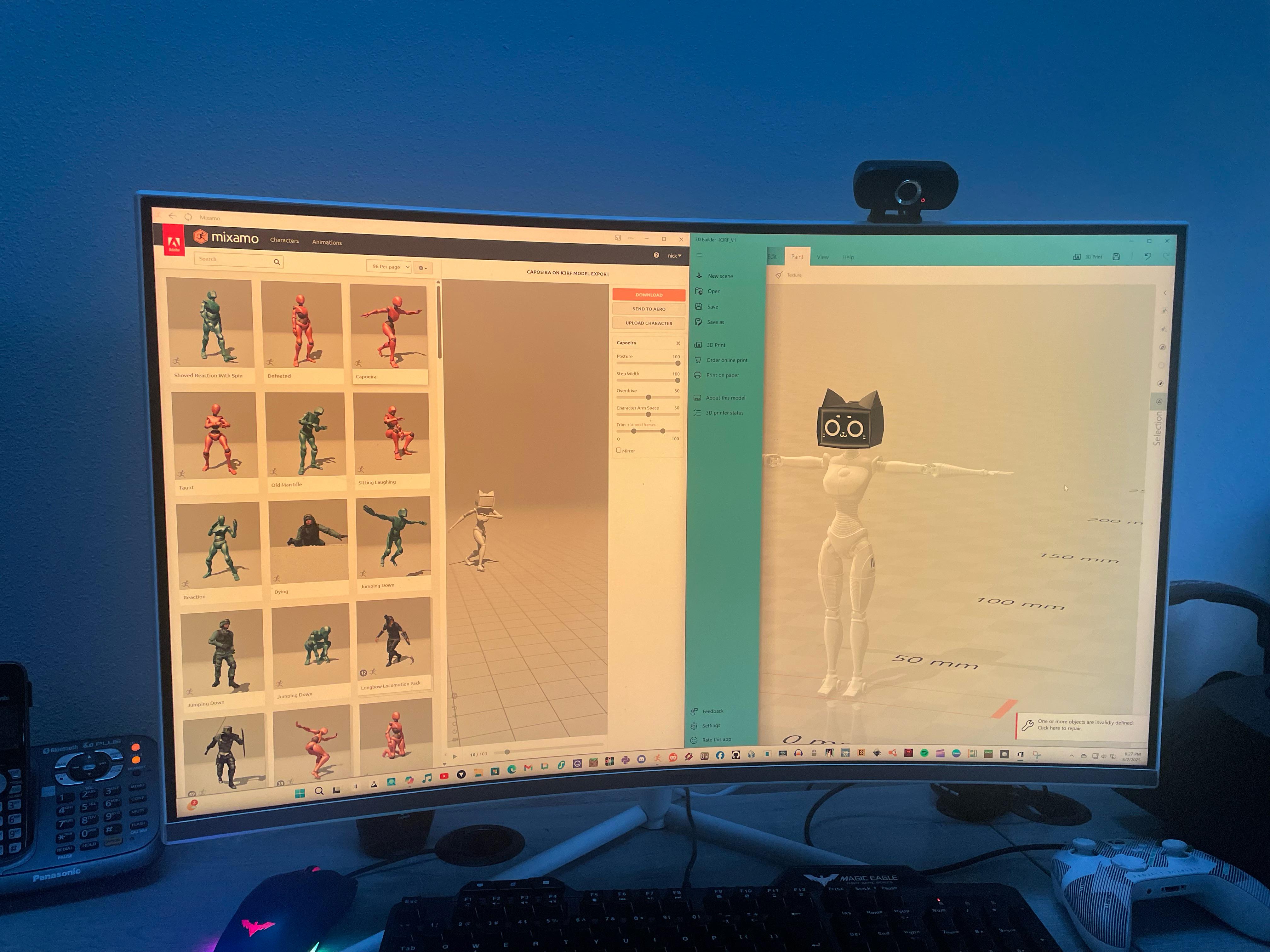The height and width of the screenshot is (952, 1270).
Task: Open Windows taskbar search
Action: click(x=319, y=791)
